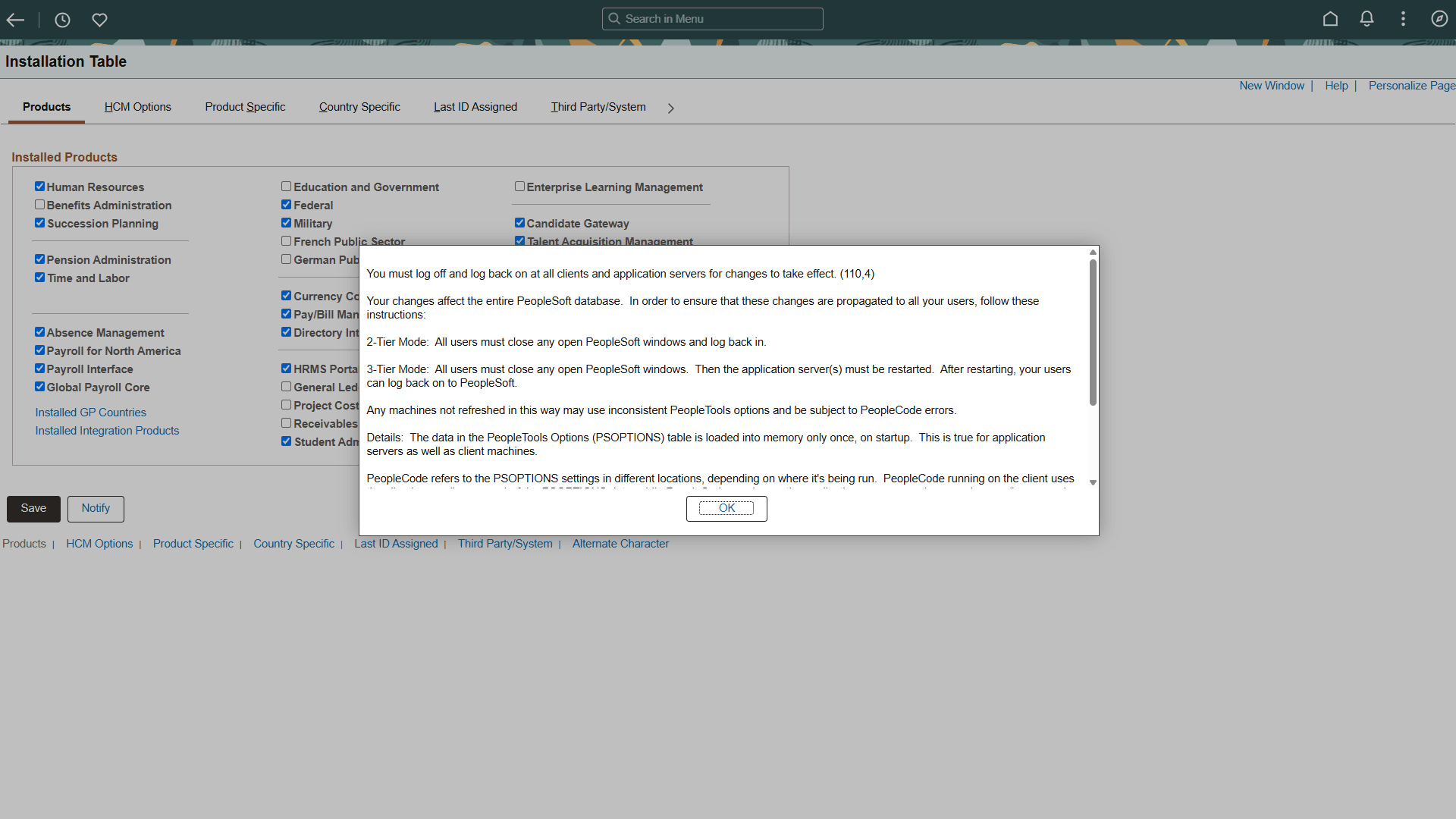Enable French Public Sector checkbox
The height and width of the screenshot is (819, 1456).
coord(286,241)
